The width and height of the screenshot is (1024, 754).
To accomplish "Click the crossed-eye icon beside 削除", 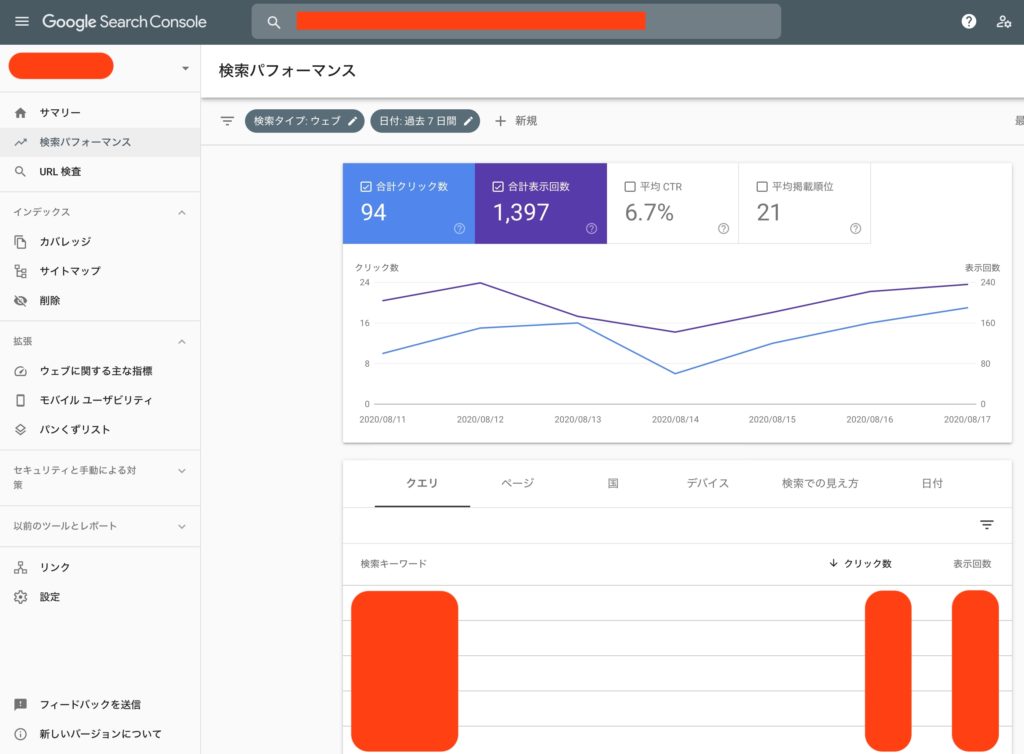I will click(20, 301).
